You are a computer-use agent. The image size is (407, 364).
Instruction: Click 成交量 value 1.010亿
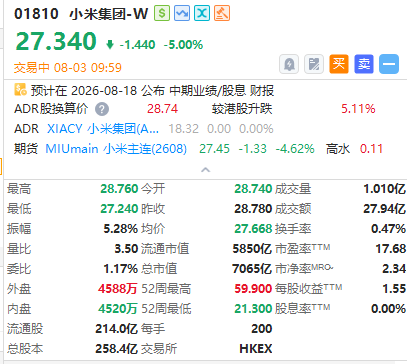(384, 189)
